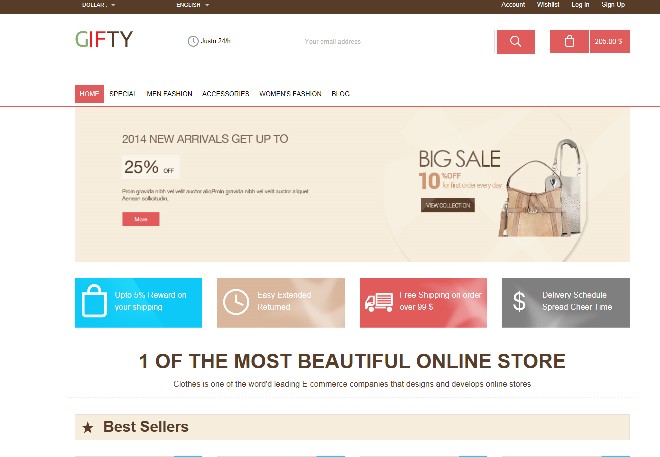Viewport: 660px width, 457px height.
Task: Click the star icon beside Best Sellers
Action: (x=88, y=428)
